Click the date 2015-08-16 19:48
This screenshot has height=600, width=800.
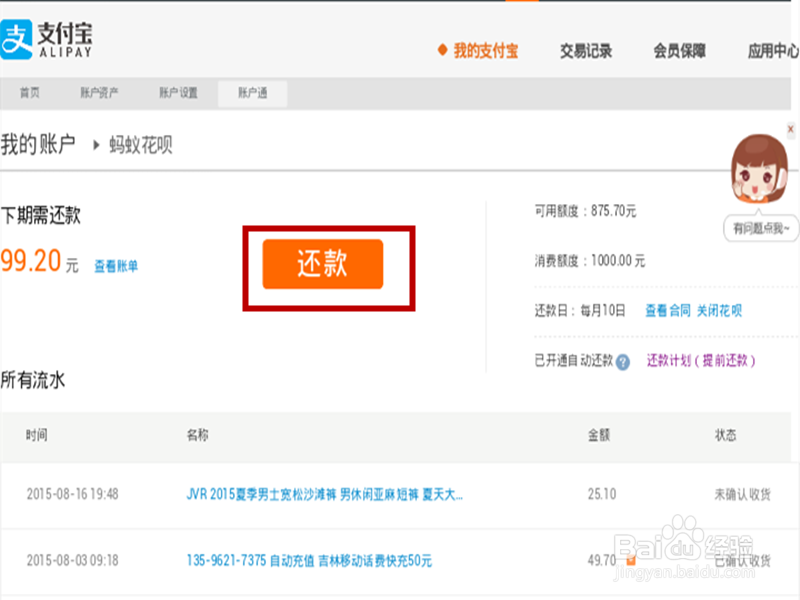[72, 494]
